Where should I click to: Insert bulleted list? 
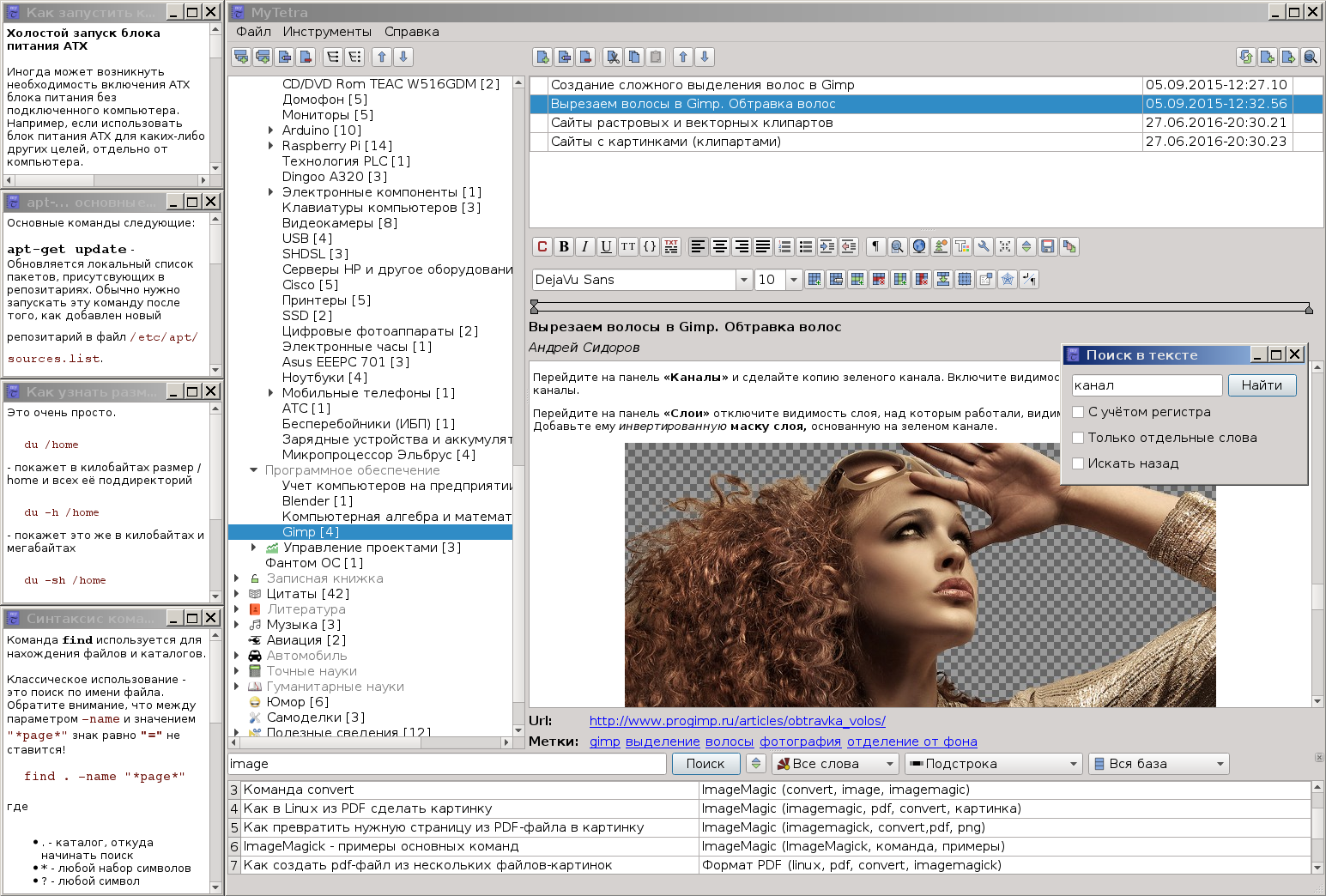pyautogui.click(x=806, y=246)
